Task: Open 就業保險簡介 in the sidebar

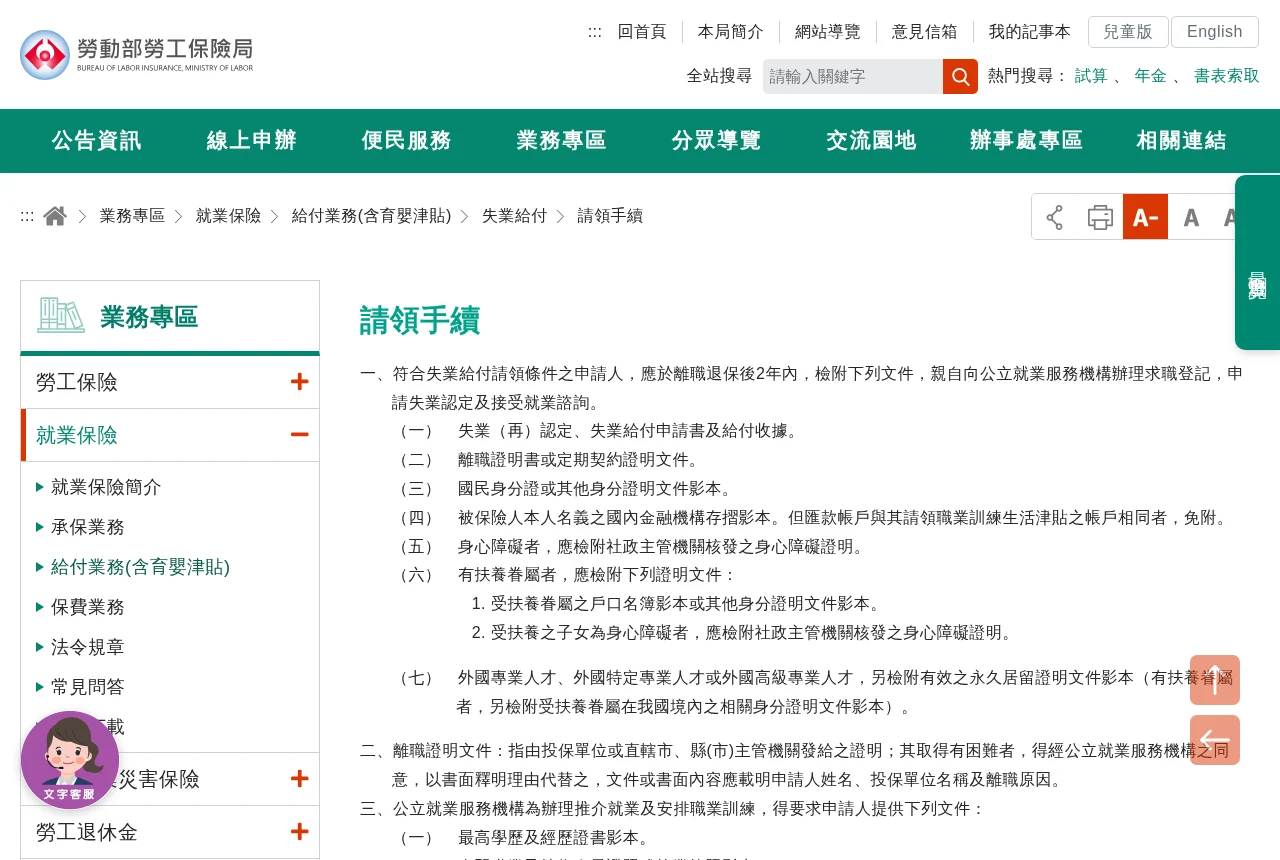Action: point(106,487)
